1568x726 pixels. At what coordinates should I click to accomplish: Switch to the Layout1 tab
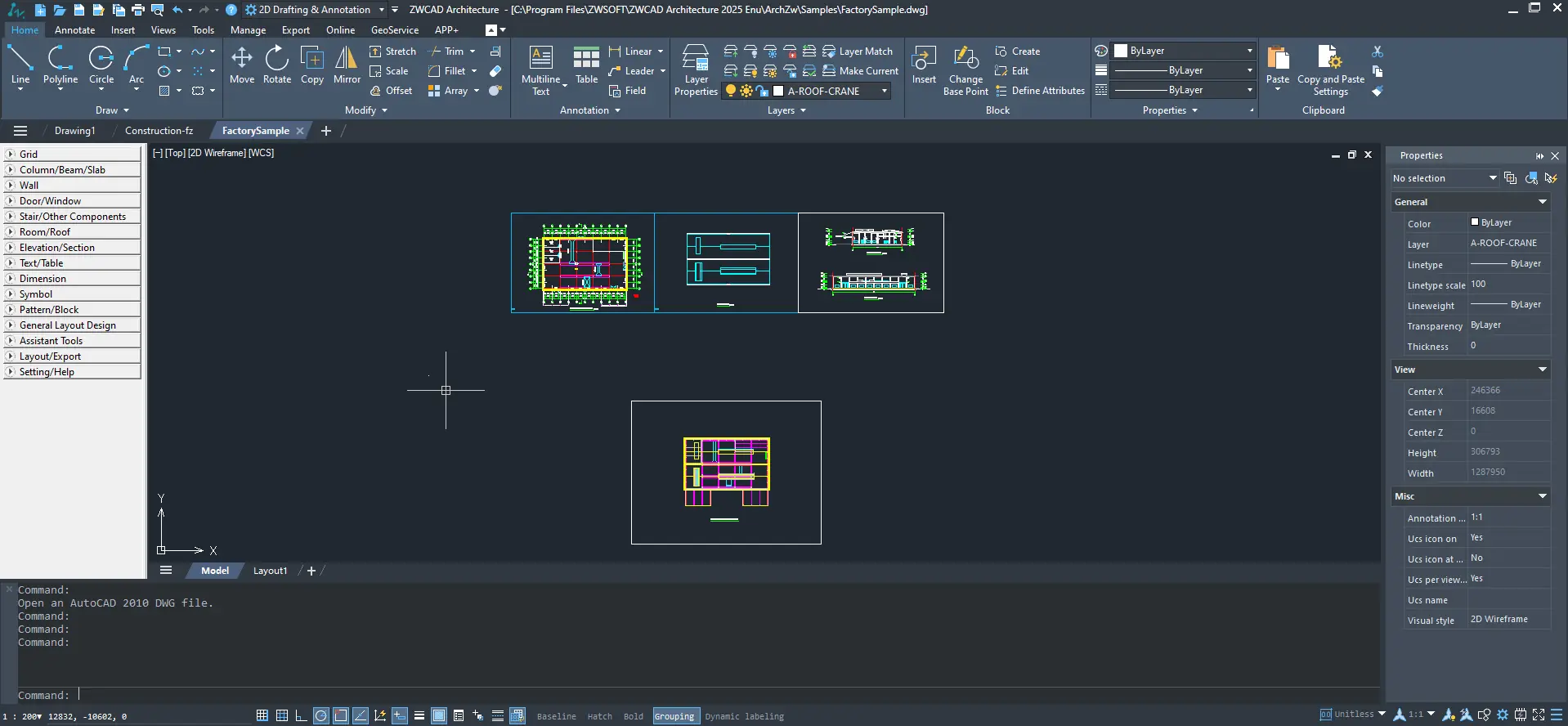click(270, 571)
